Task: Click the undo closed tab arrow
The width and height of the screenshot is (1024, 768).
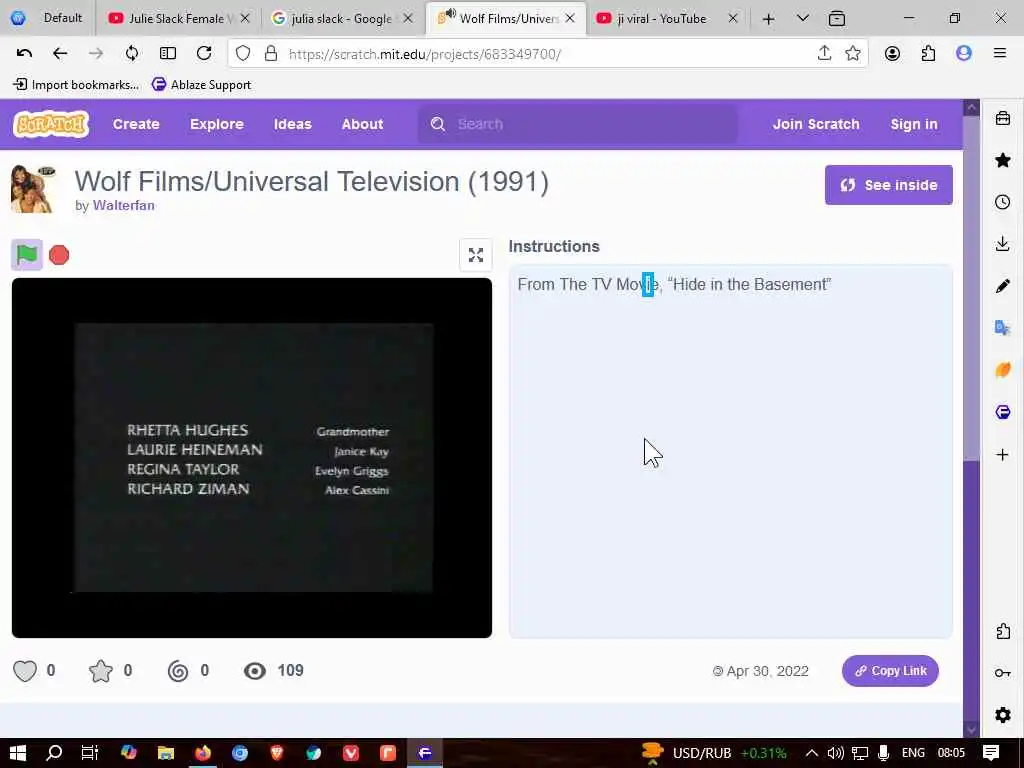Action: 24,54
